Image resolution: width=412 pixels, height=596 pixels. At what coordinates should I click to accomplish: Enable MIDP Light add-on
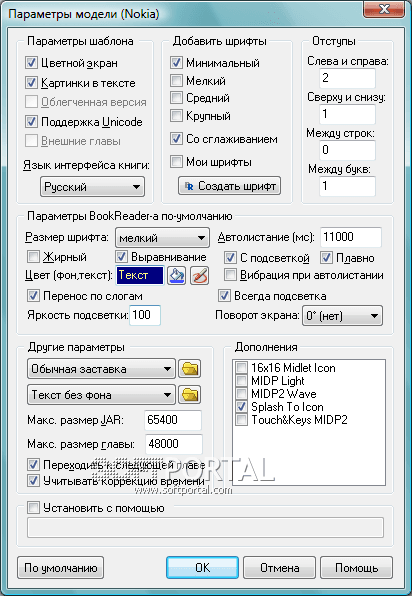point(241,380)
